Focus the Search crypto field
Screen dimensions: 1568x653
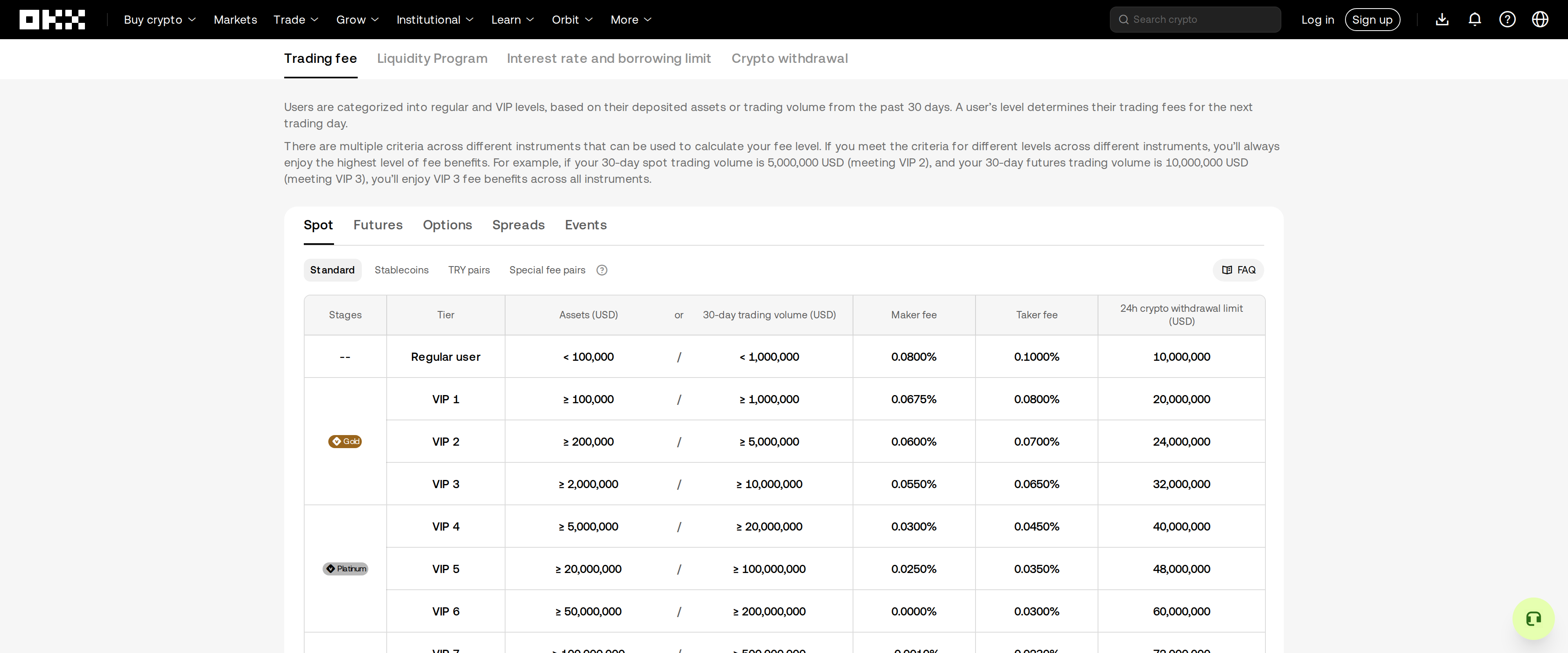tap(1195, 20)
